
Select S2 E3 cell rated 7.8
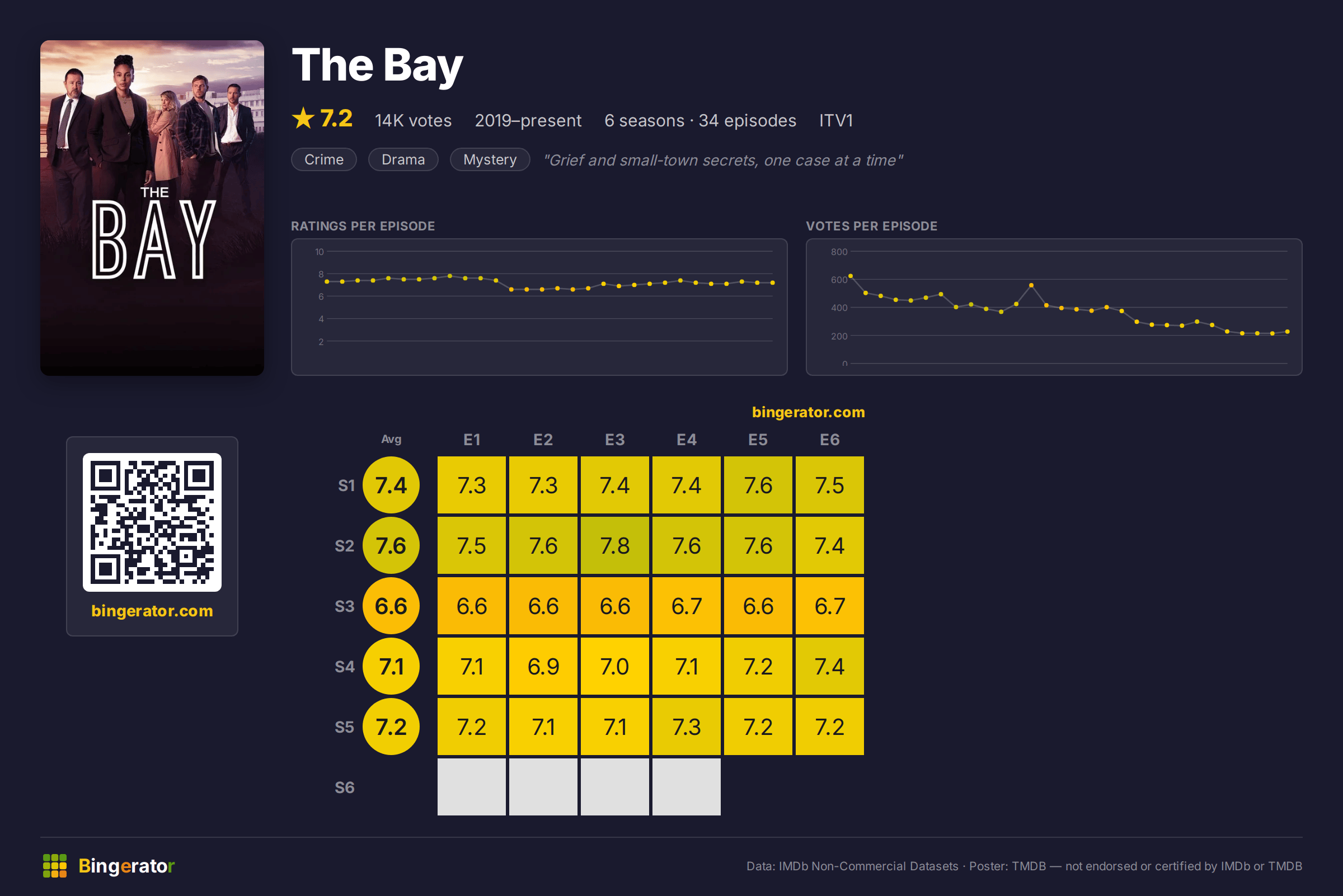[x=615, y=546]
